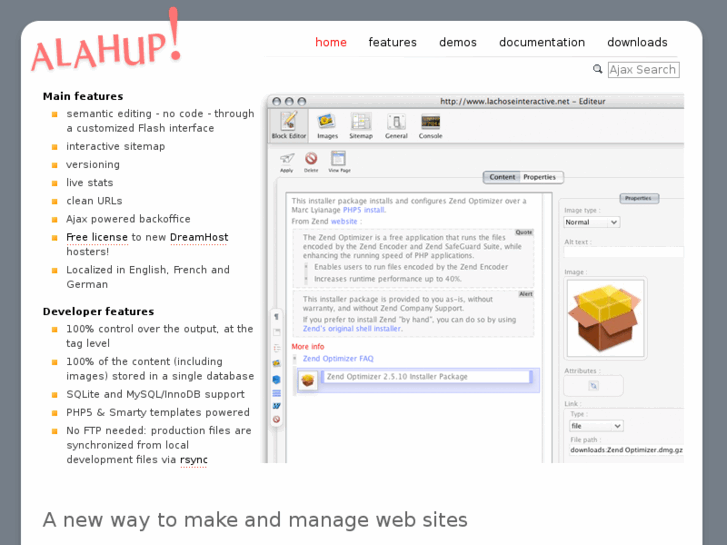Click the large package box image thumbnail
The width and height of the screenshot is (727, 545).
pyautogui.click(x=605, y=318)
